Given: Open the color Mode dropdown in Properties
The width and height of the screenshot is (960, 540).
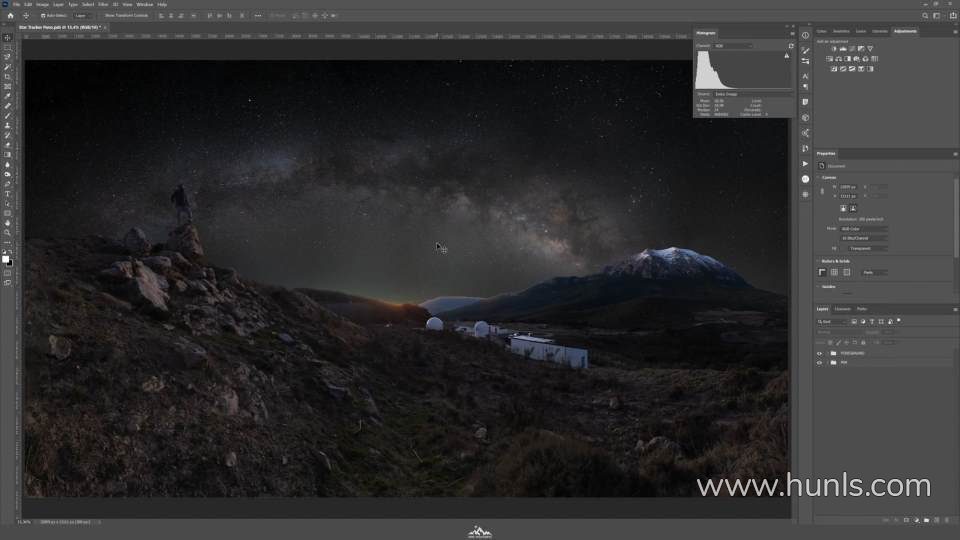Looking at the screenshot, I should pos(864,229).
